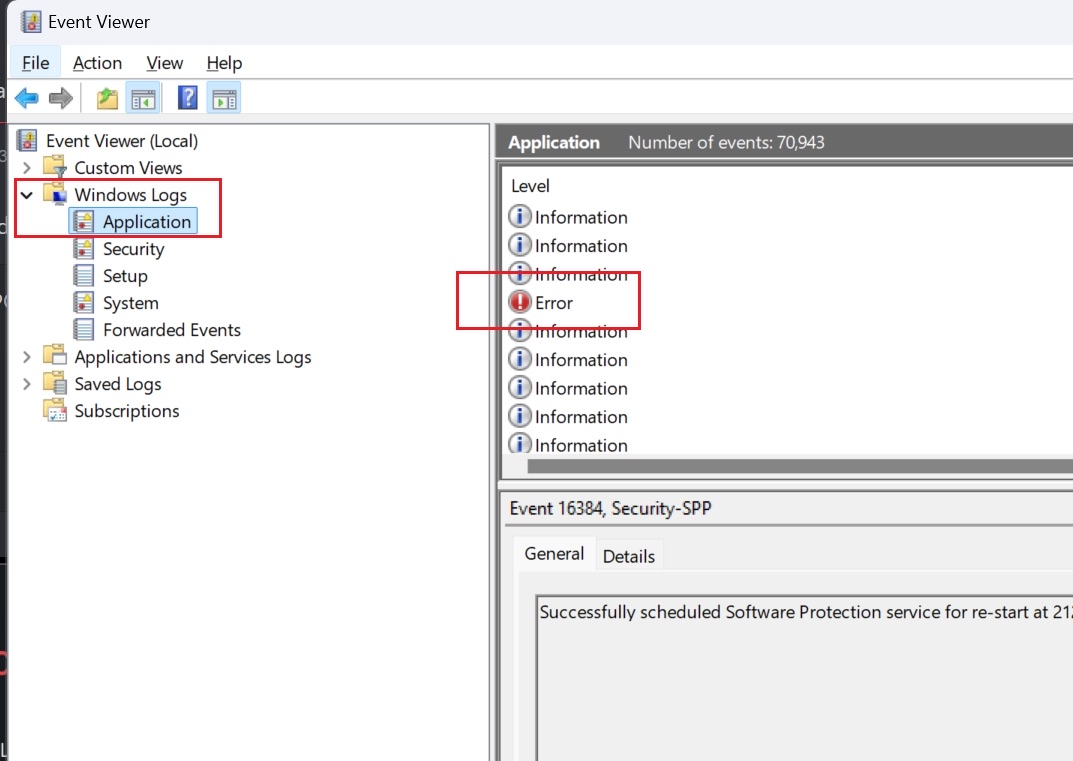This screenshot has height=761, width=1073.
Task: Click the Forwarded Events log icon
Action: (83, 329)
